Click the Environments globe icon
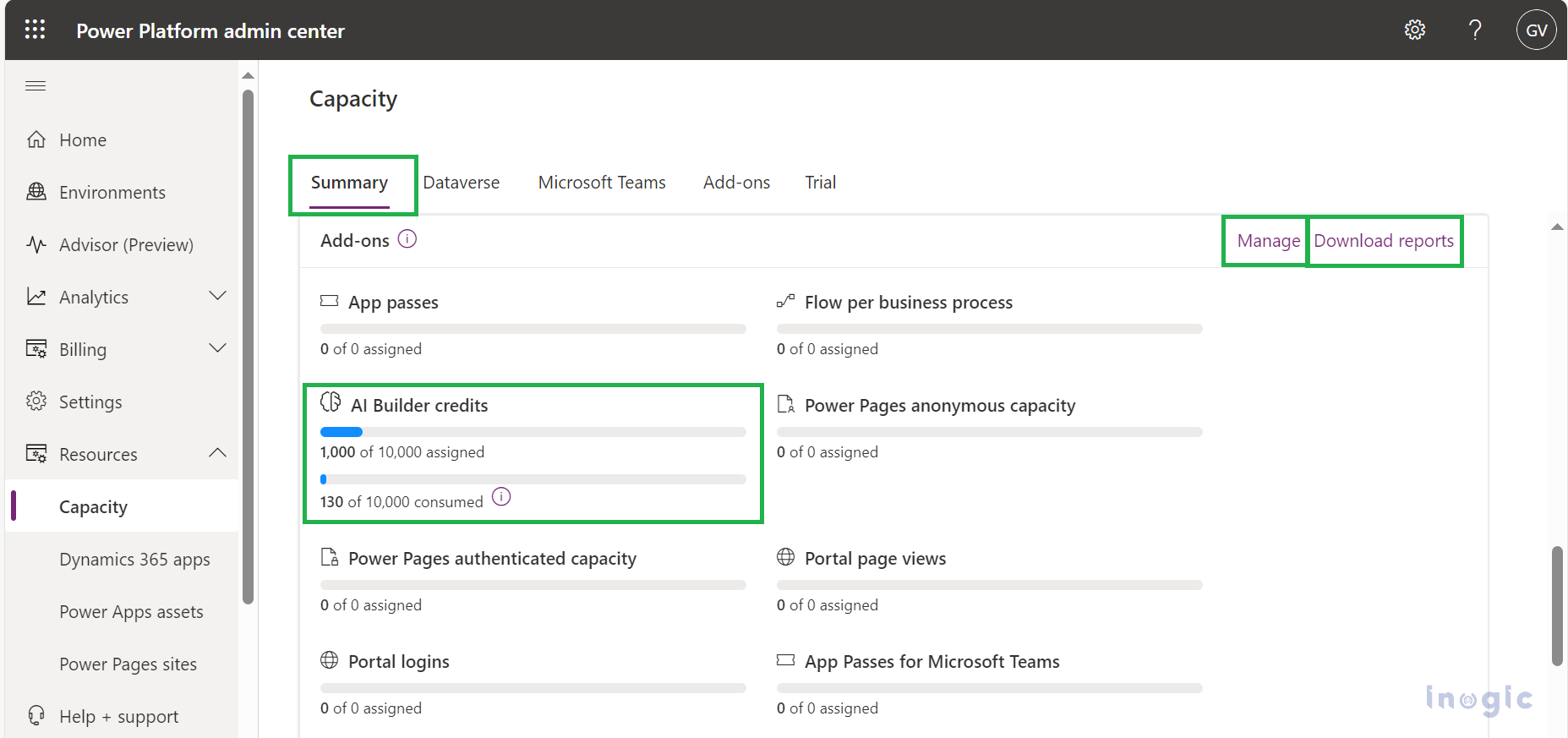This screenshot has width=1568, height=738. [36, 192]
